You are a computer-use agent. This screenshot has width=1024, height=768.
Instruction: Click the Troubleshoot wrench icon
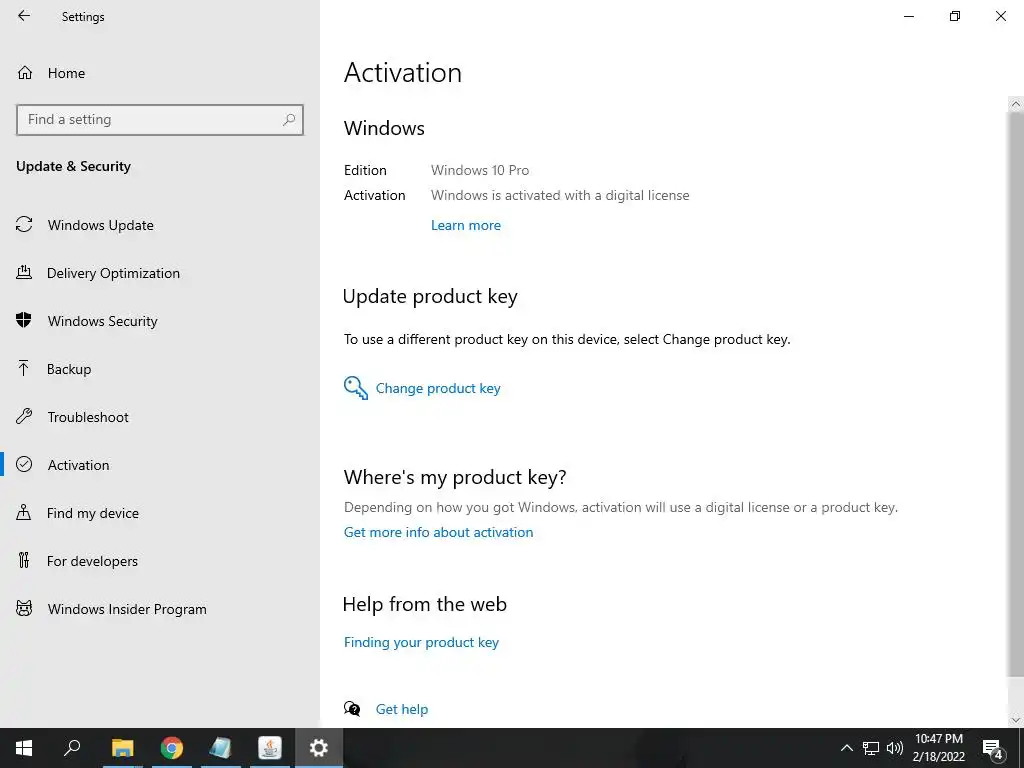pos(24,416)
